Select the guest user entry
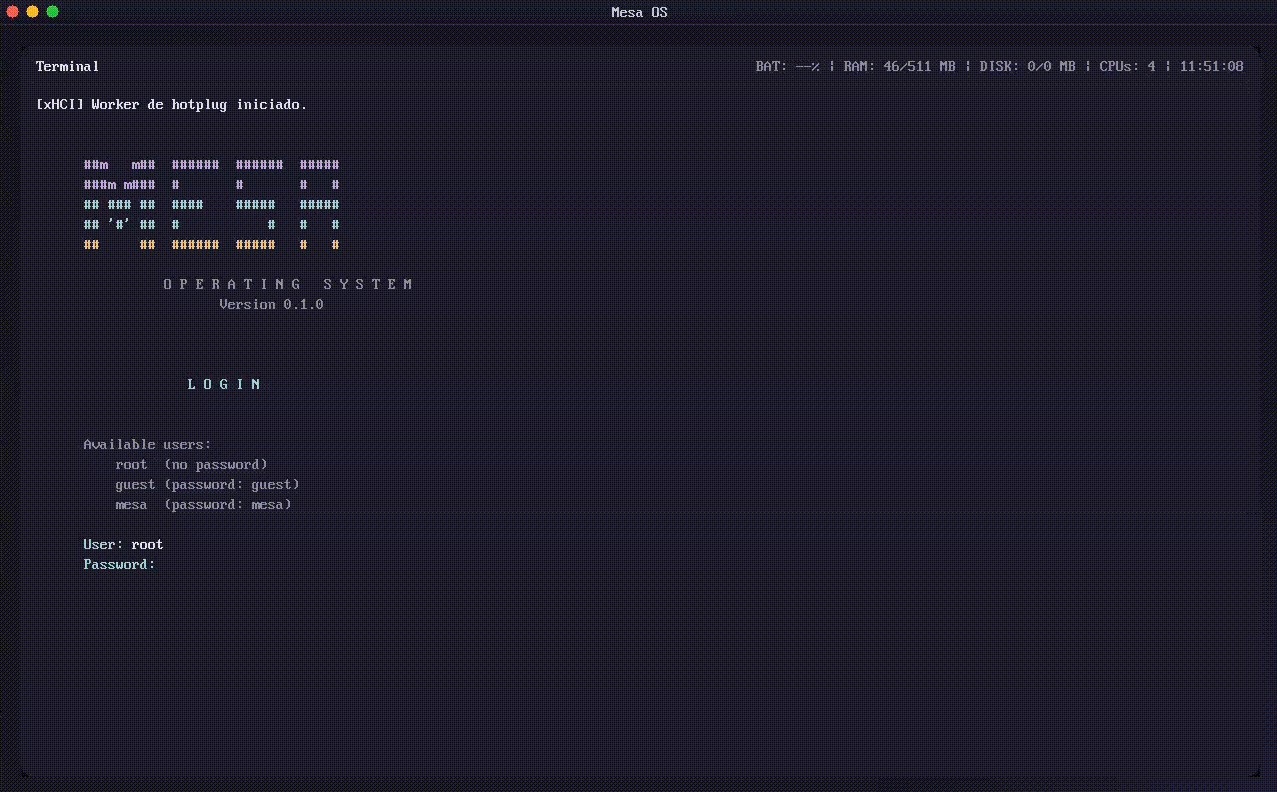 point(207,485)
